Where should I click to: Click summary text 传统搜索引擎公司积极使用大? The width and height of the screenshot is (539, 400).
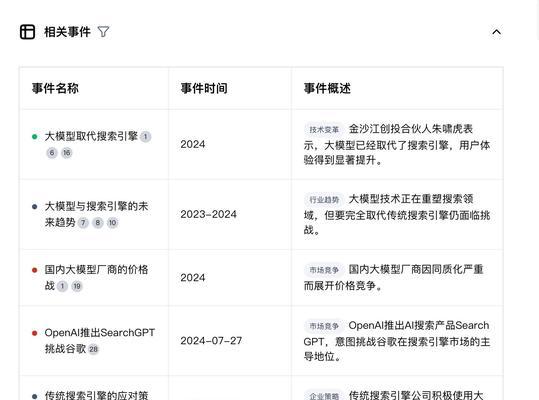[x=416, y=395]
